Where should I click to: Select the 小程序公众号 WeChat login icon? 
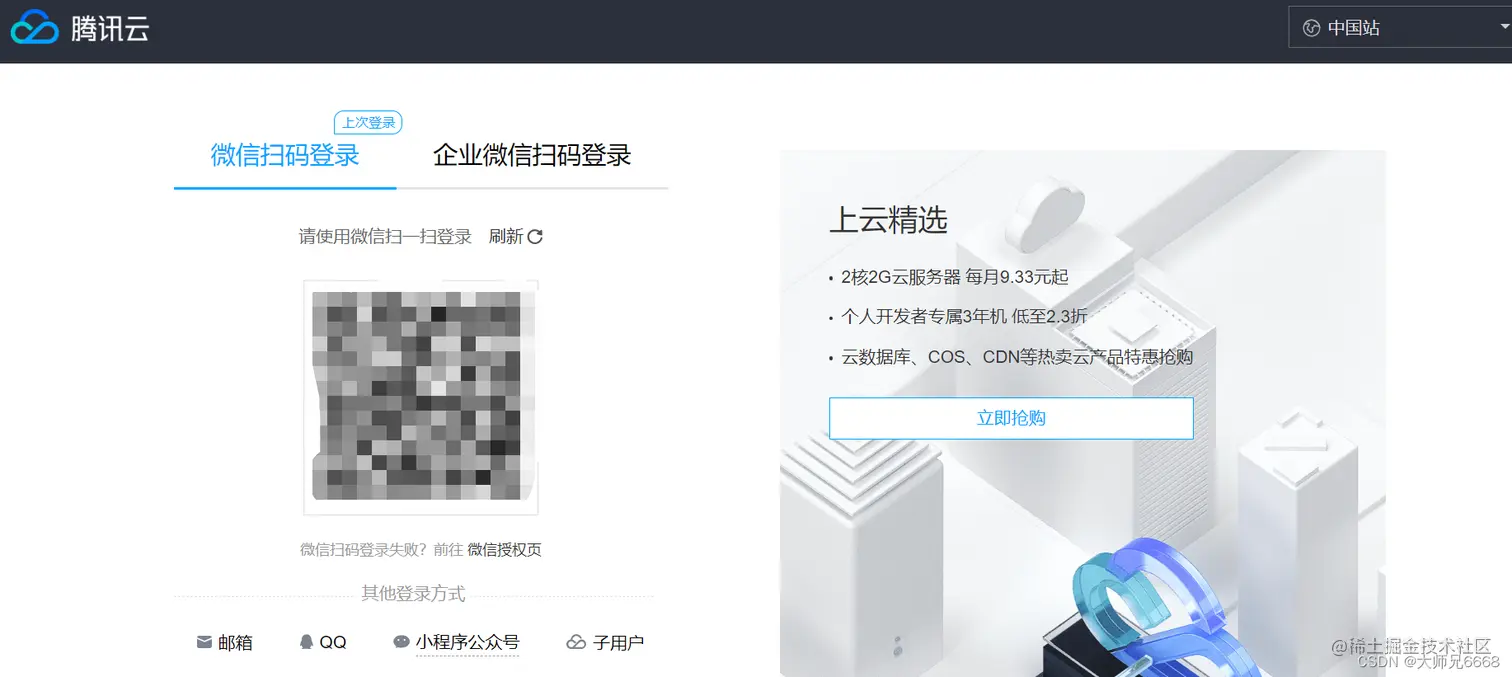click(400, 641)
